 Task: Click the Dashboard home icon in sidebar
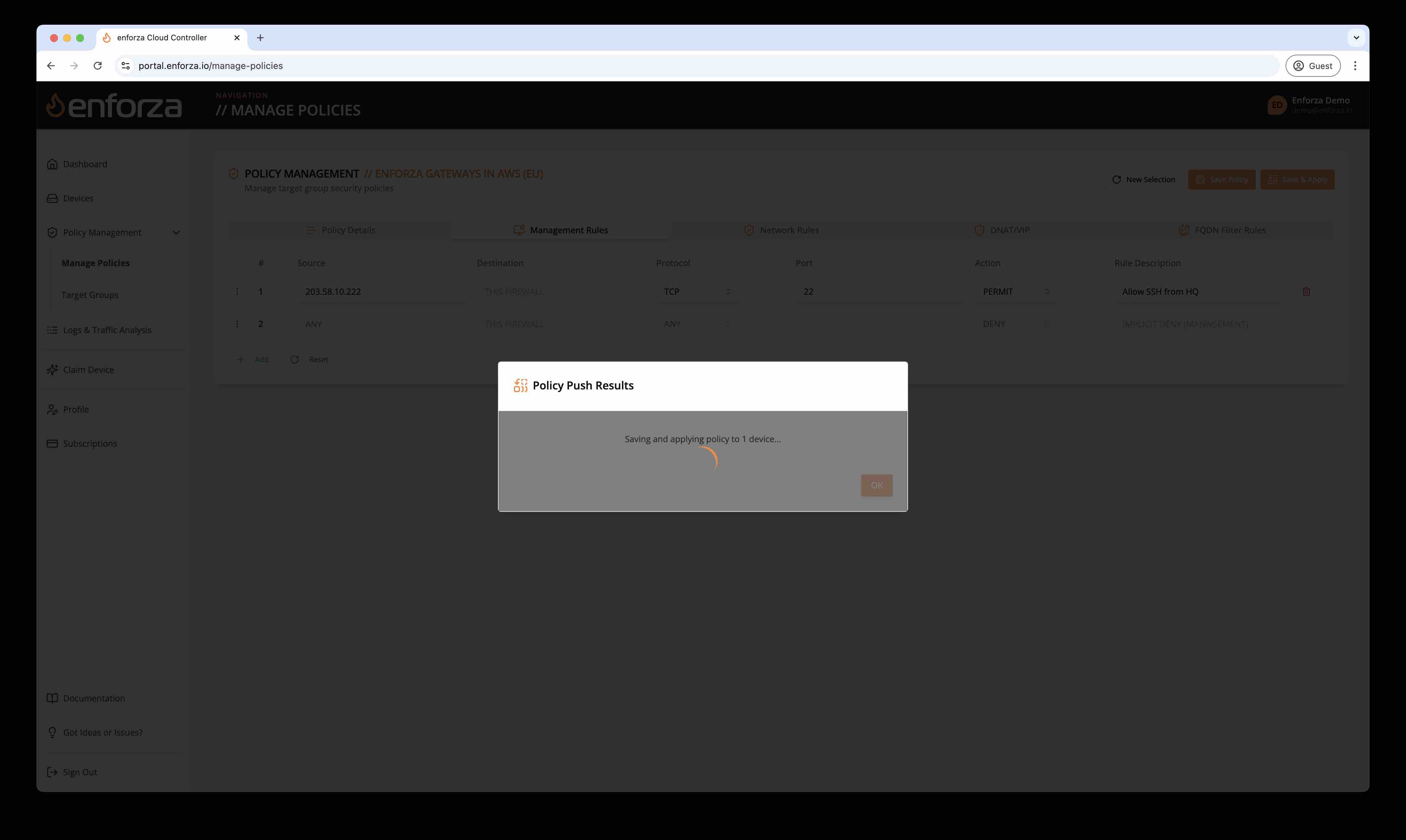(x=52, y=164)
